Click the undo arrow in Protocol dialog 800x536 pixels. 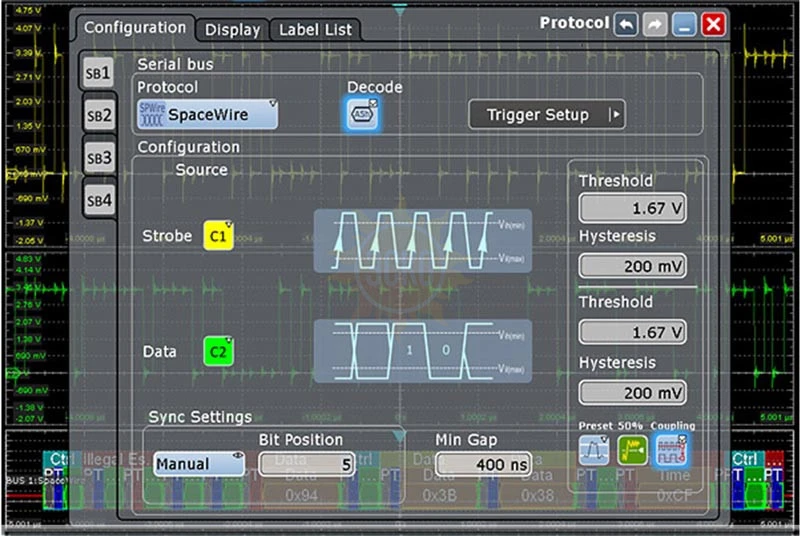pyautogui.click(x=627, y=24)
